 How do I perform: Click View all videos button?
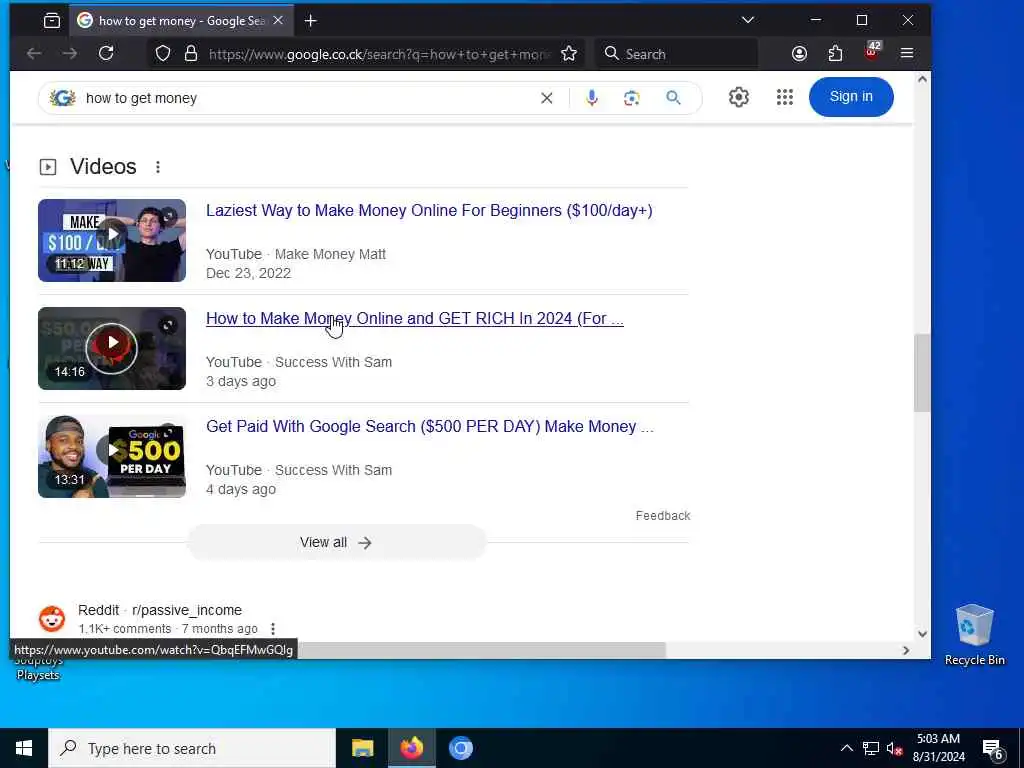[336, 543]
